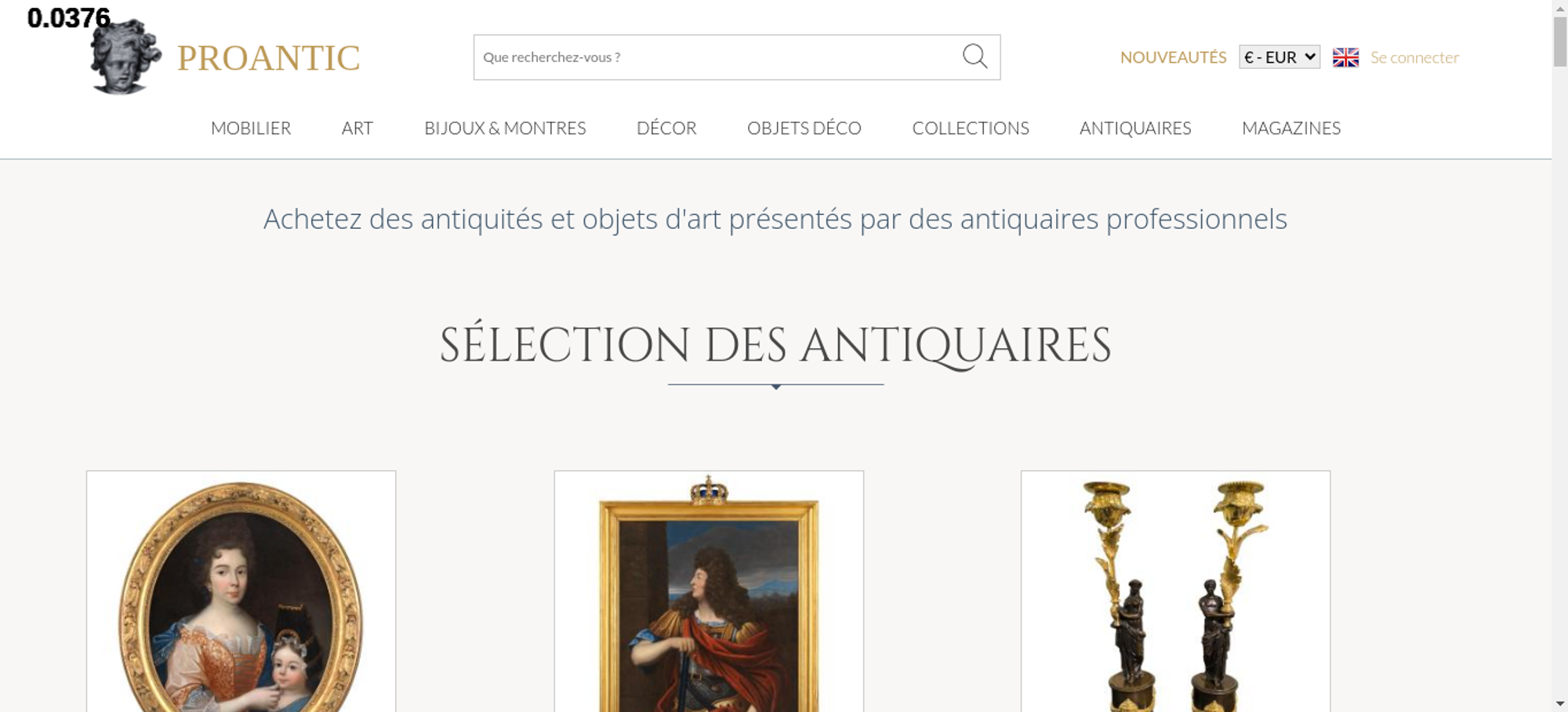The height and width of the screenshot is (712, 1568).
Task: Open the oval portrait of woman with child
Action: (241, 592)
